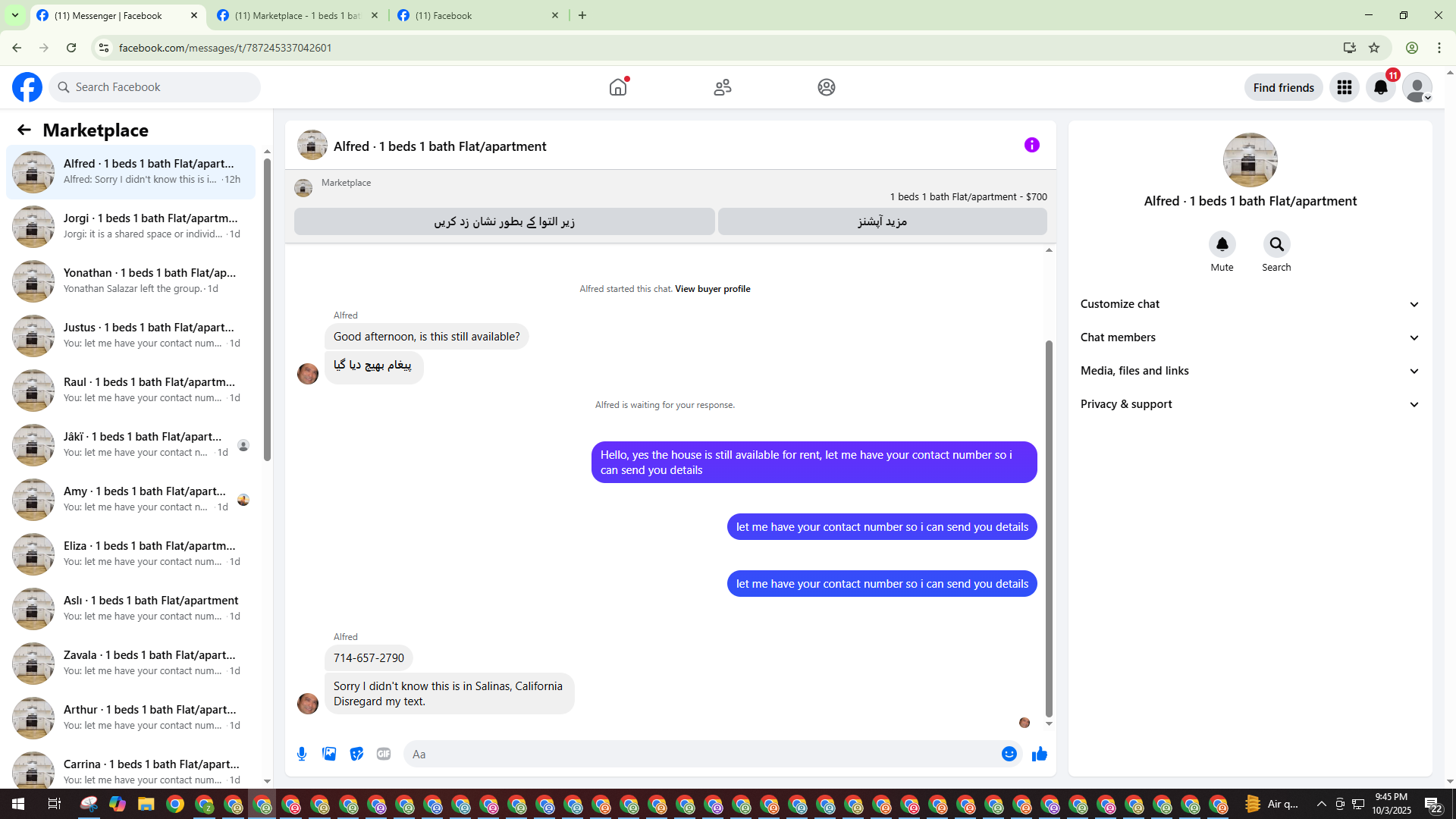
Task: Open a new browser tab
Action: (x=582, y=15)
